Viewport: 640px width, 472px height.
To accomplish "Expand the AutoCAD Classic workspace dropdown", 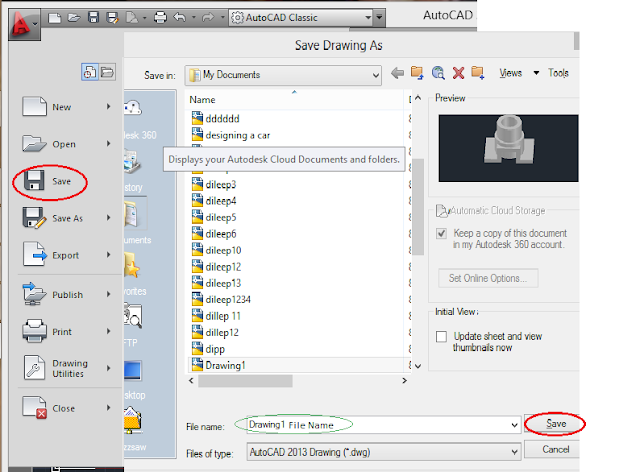I will [368, 18].
